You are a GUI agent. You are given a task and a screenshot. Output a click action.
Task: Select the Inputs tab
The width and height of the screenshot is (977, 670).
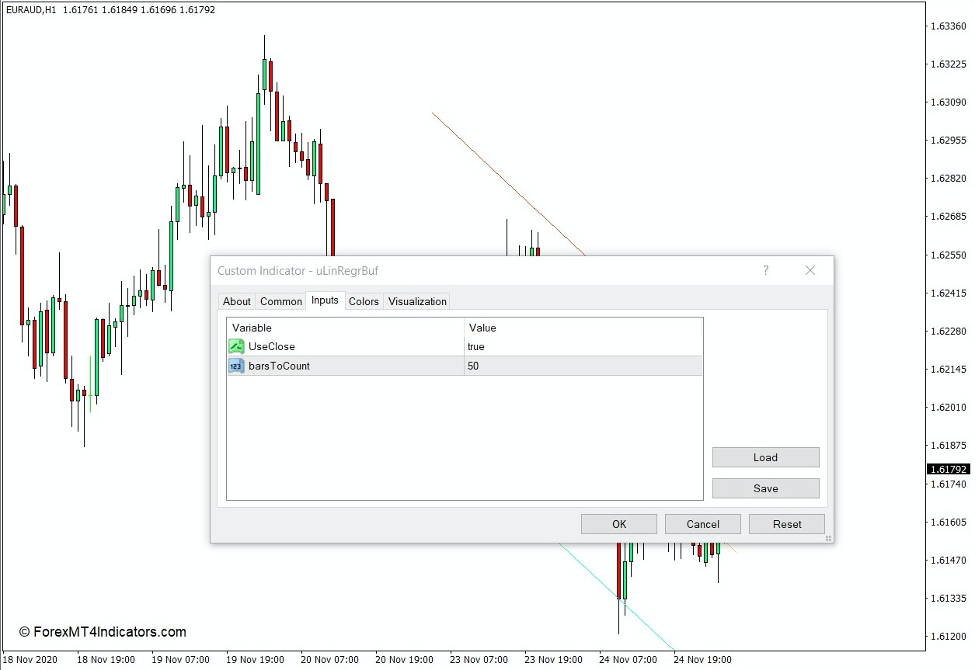324,301
